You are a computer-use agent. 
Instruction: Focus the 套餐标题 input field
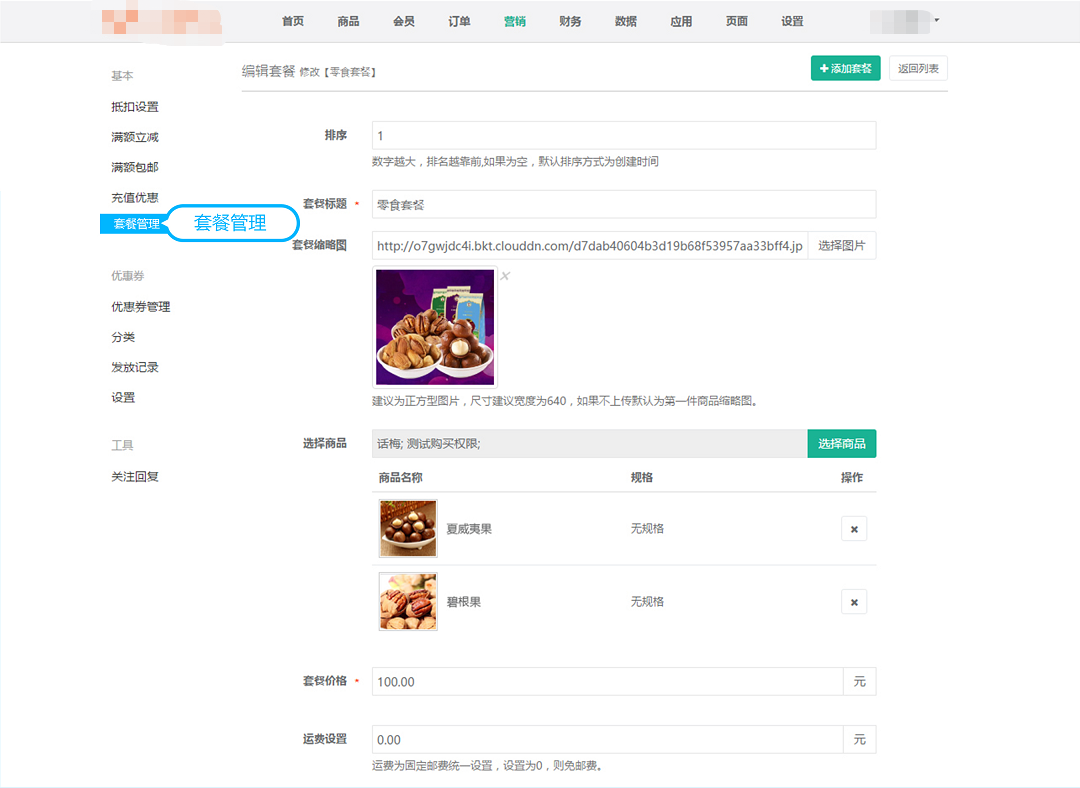[624, 205]
